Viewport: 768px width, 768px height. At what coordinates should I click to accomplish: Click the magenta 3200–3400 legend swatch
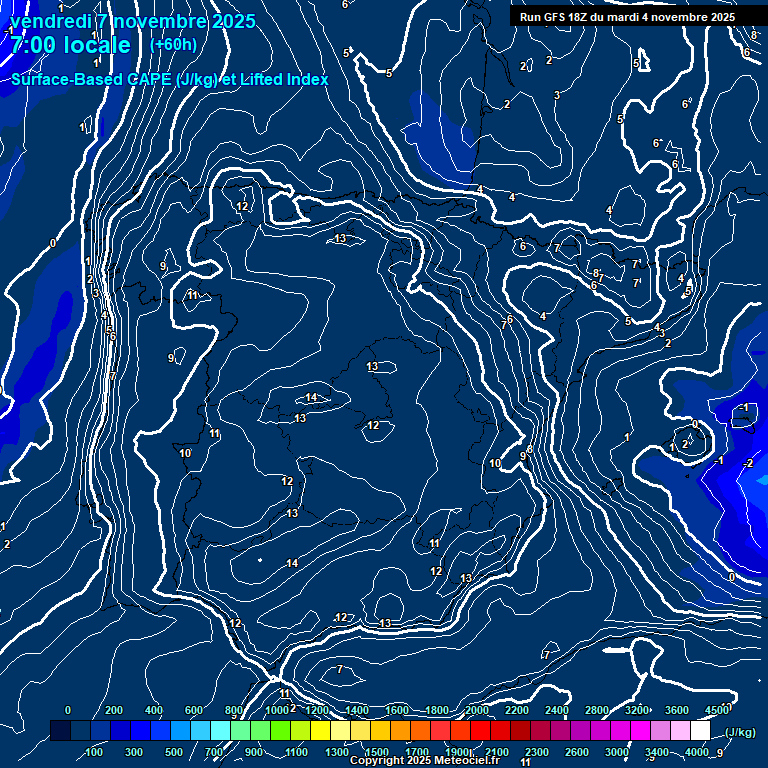pyautogui.click(x=640, y=730)
